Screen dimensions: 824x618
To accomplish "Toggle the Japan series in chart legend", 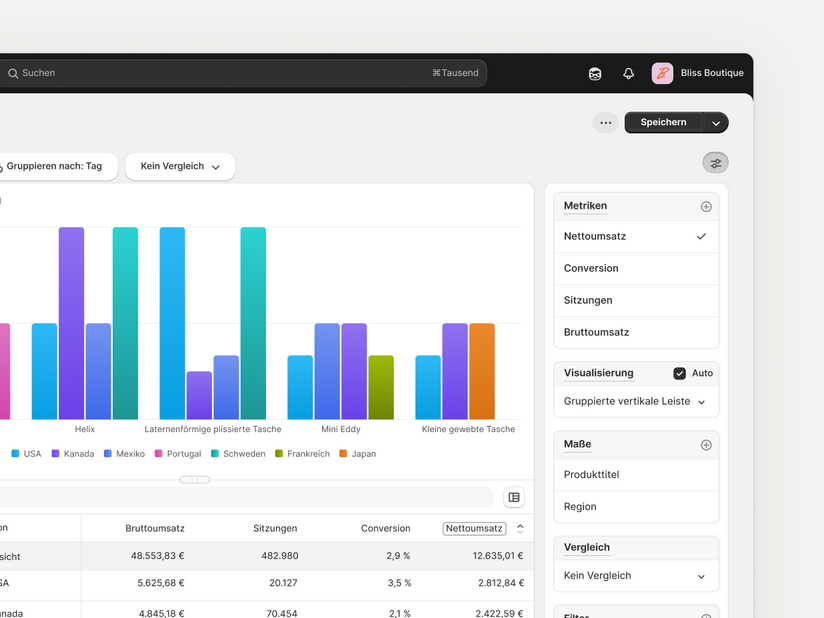I will pyautogui.click(x=358, y=454).
